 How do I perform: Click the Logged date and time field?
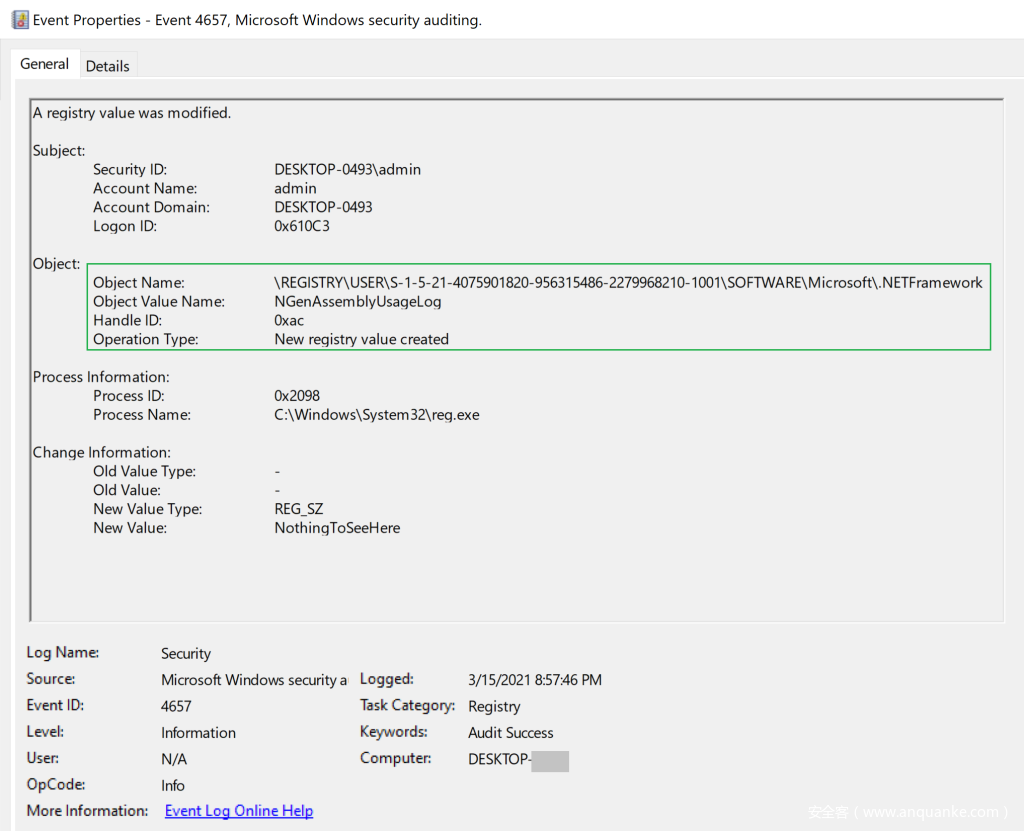[534, 680]
